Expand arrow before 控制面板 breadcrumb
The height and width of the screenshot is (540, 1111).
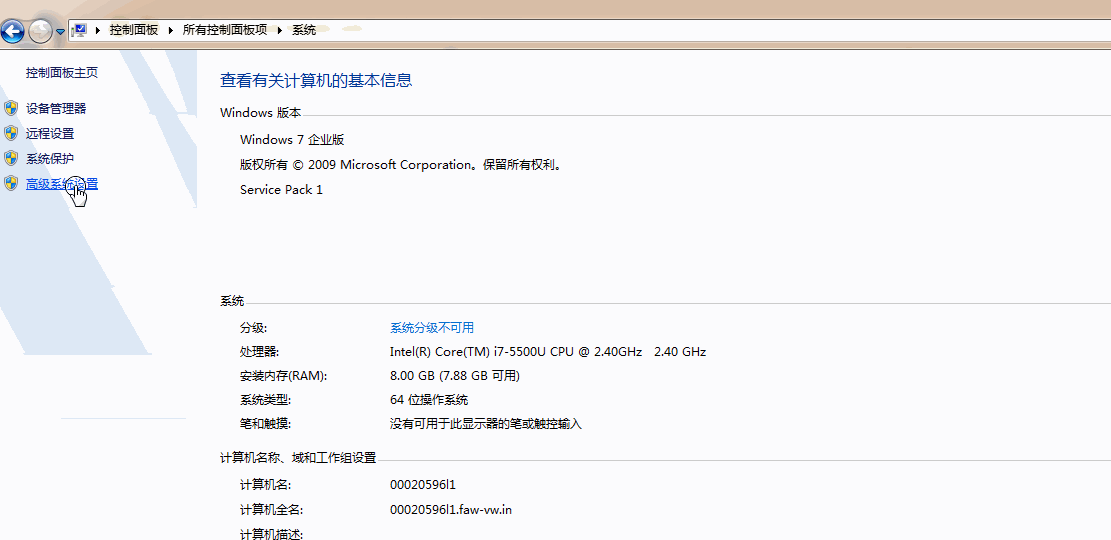pyautogui.click(x=97, y=30)
